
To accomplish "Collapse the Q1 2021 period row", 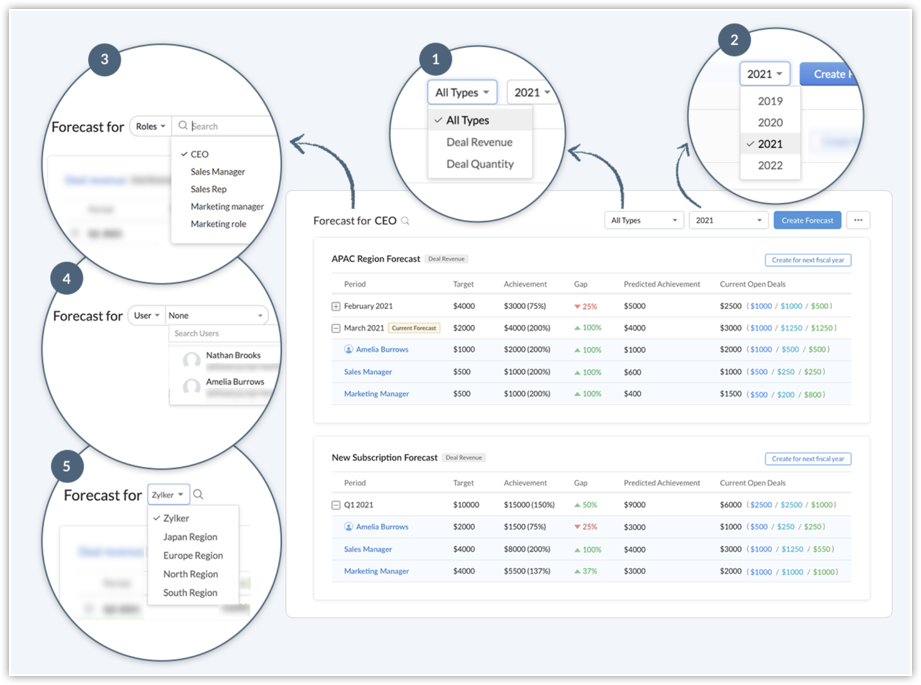I will click(x=336, y=505).
